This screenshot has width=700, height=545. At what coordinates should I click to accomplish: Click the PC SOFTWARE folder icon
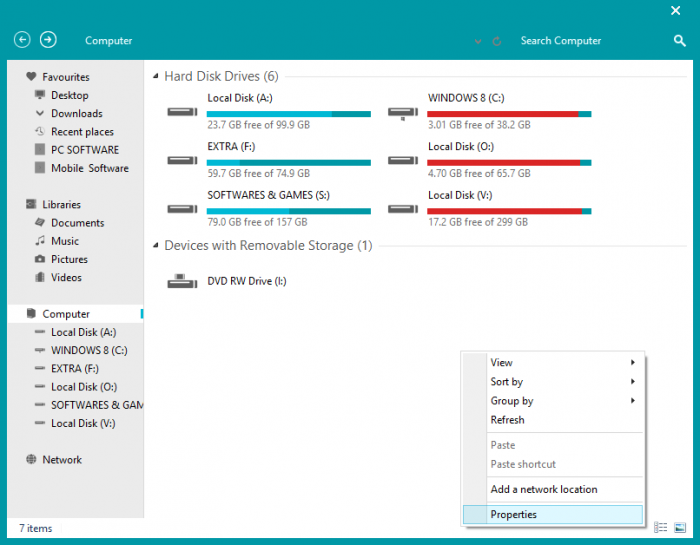coord(40,149)
